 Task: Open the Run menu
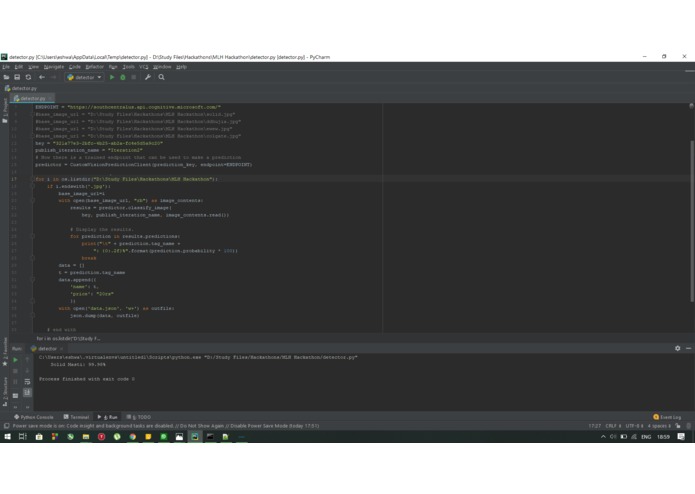click(113, 67)
